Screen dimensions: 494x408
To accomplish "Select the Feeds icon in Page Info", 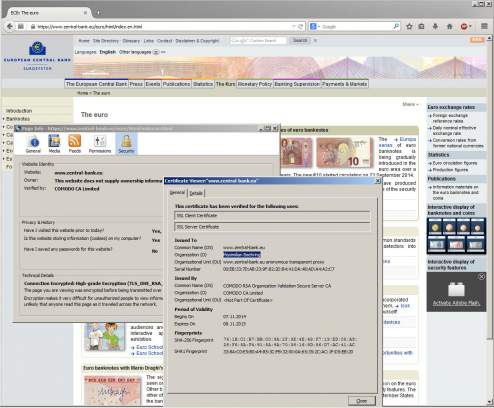I will 75,144.
